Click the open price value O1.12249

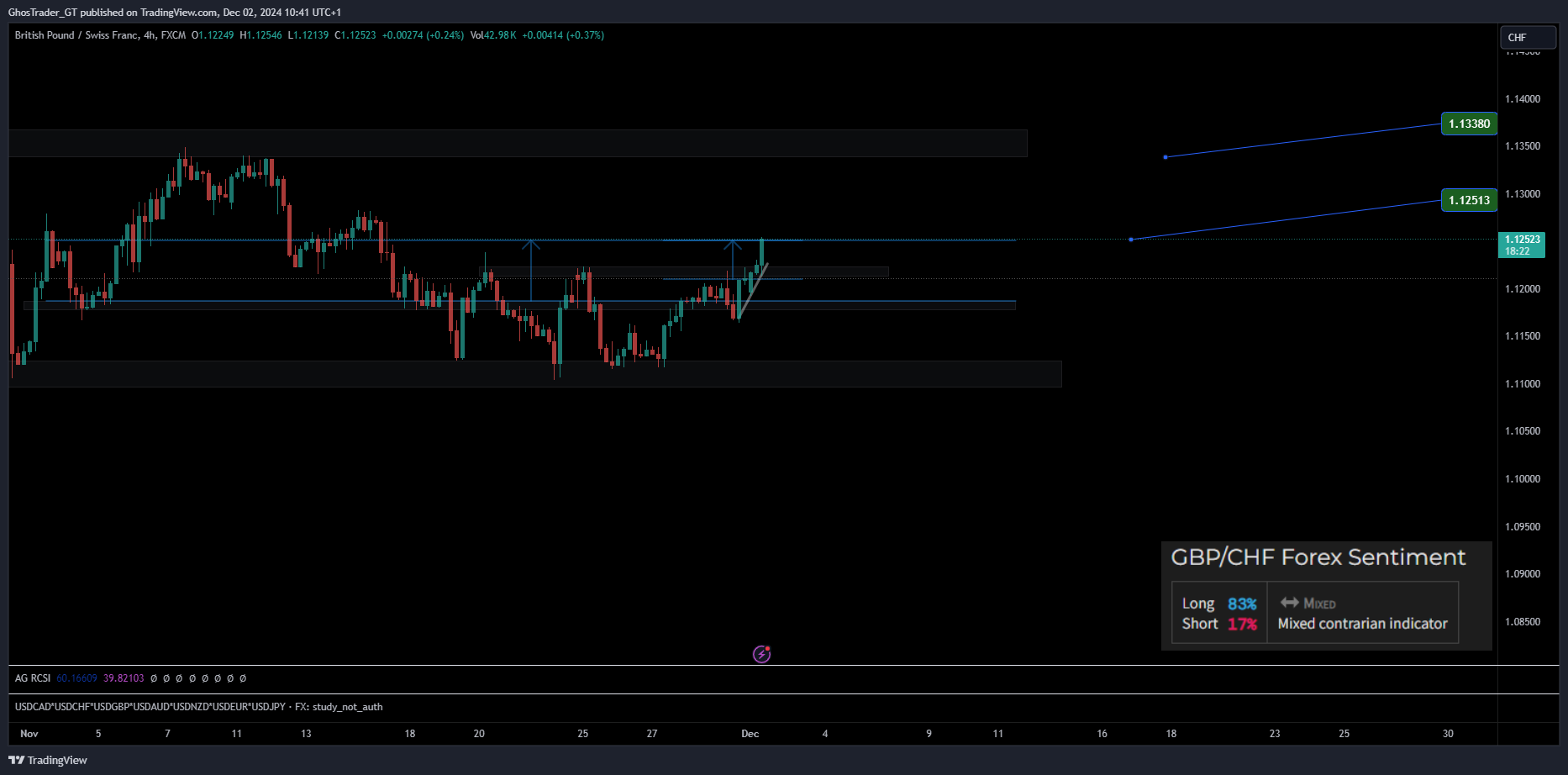click(x=213, y=35)
